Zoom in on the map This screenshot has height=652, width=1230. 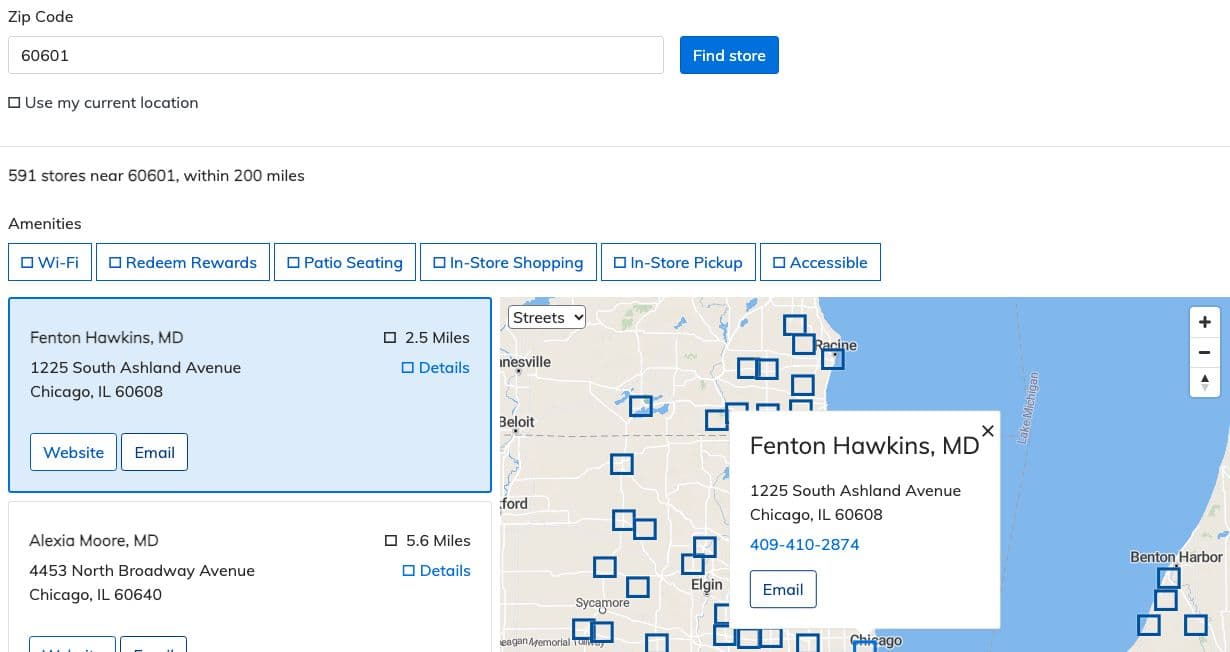click(x=1204, y=322)
